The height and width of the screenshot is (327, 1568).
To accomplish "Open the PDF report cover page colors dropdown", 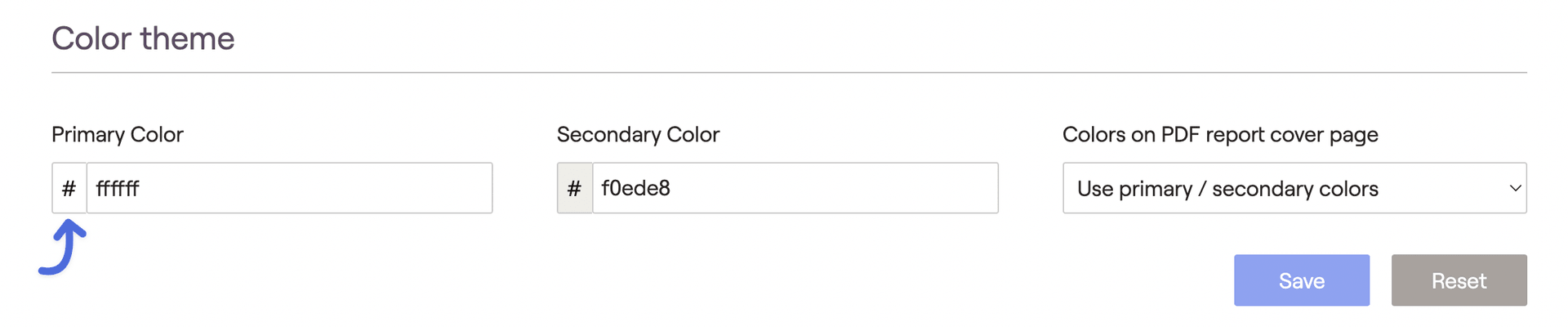I will pos(1294,188).
